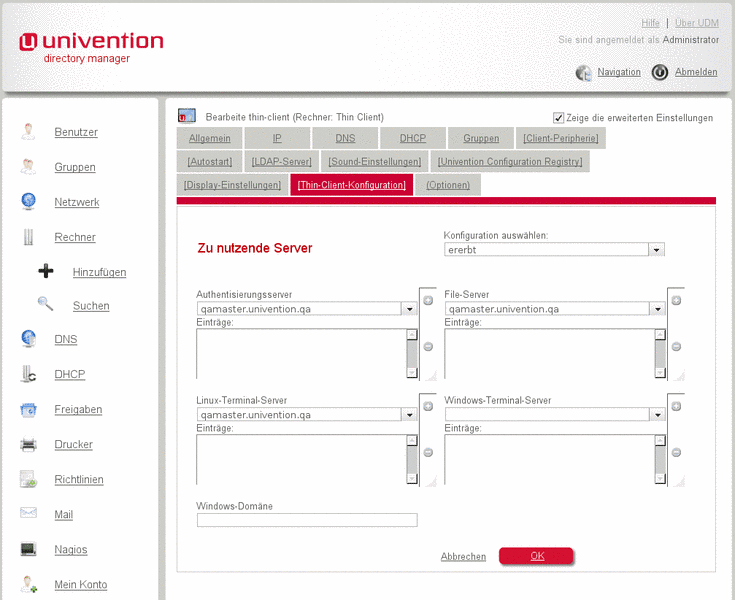
Task: Open Linux-Terminal-Server dropdown
Action: coord(307,415)
